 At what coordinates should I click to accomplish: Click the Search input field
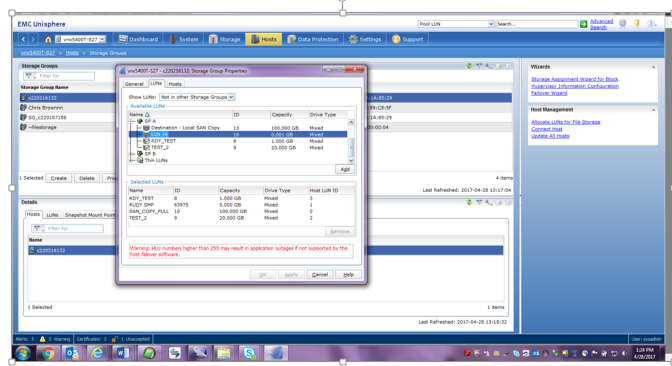click(x=537, y=24)
